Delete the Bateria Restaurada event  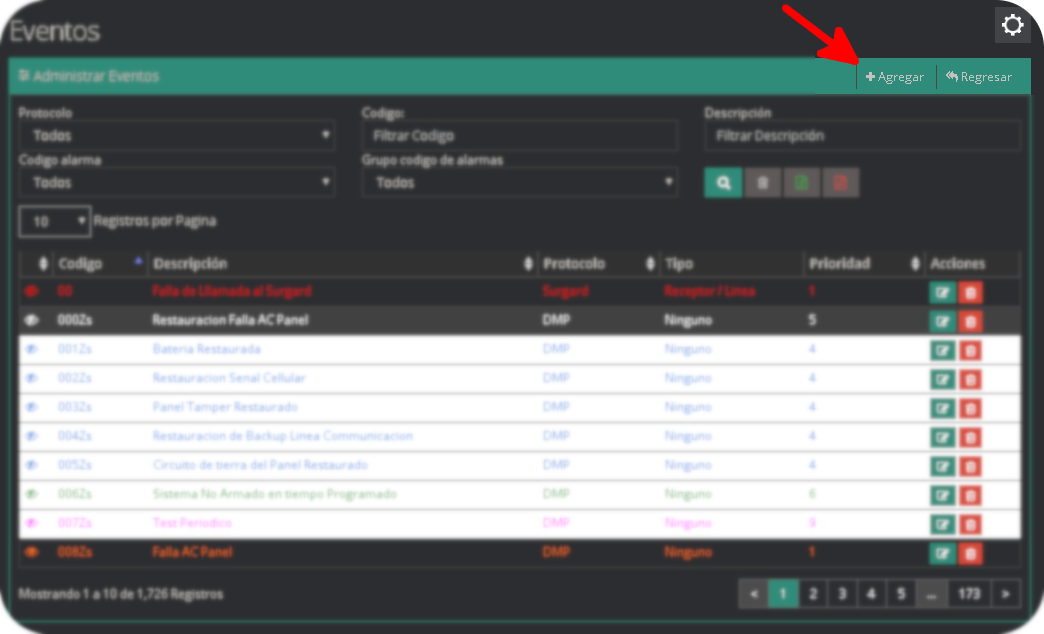pyautogui.click(x=970, y=350)
